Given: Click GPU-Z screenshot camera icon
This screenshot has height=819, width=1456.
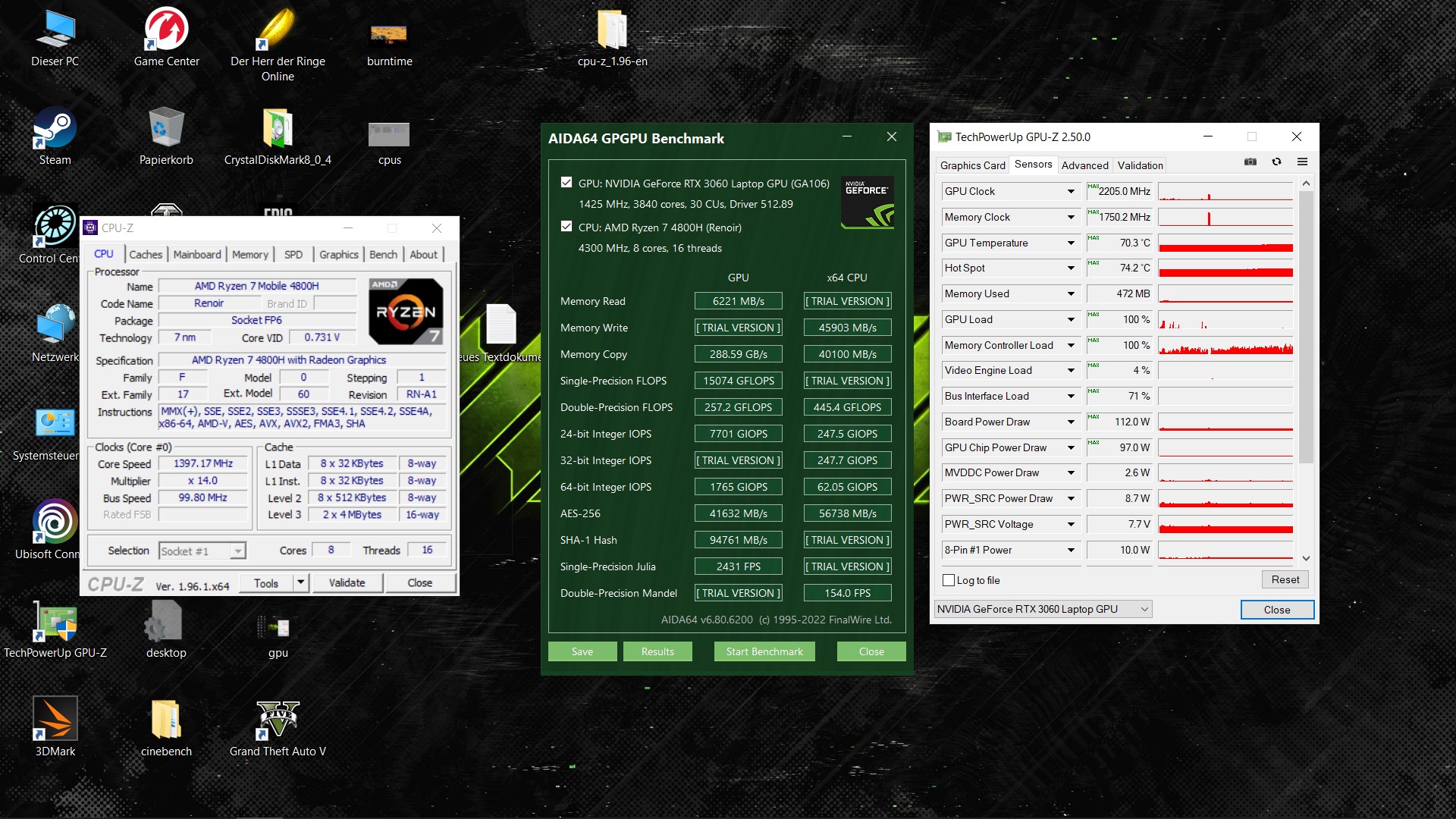Looking at the screenshot, I should coord(1250,162).
